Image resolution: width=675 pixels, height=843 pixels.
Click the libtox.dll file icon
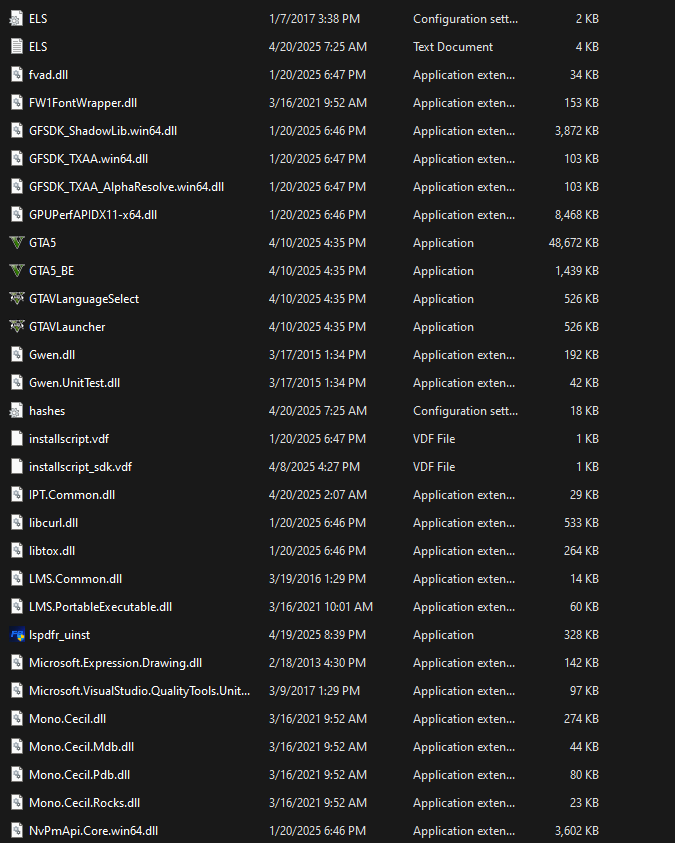coord(17,551)
